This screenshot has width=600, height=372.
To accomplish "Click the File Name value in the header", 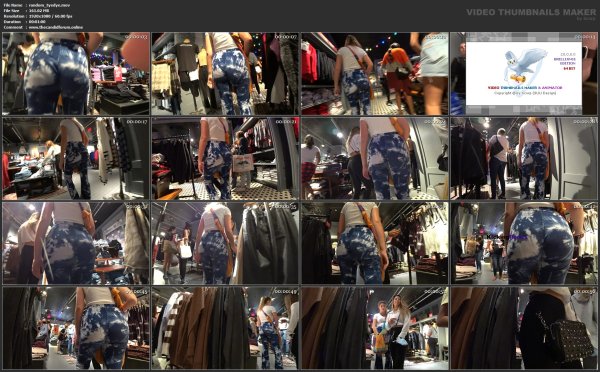I will click(x=49, y=5).
